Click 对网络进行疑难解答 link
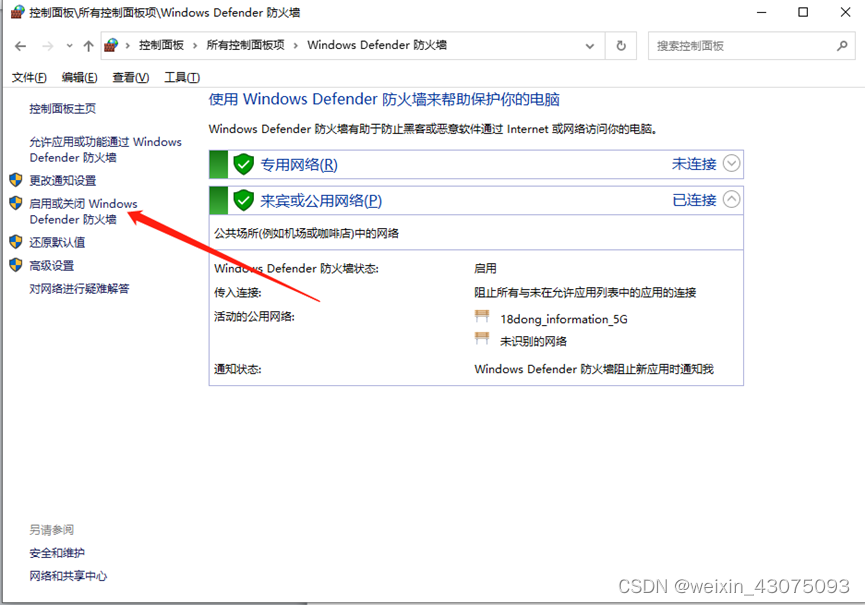This screenshot has width=865, height=605. (x=79, y=288)
